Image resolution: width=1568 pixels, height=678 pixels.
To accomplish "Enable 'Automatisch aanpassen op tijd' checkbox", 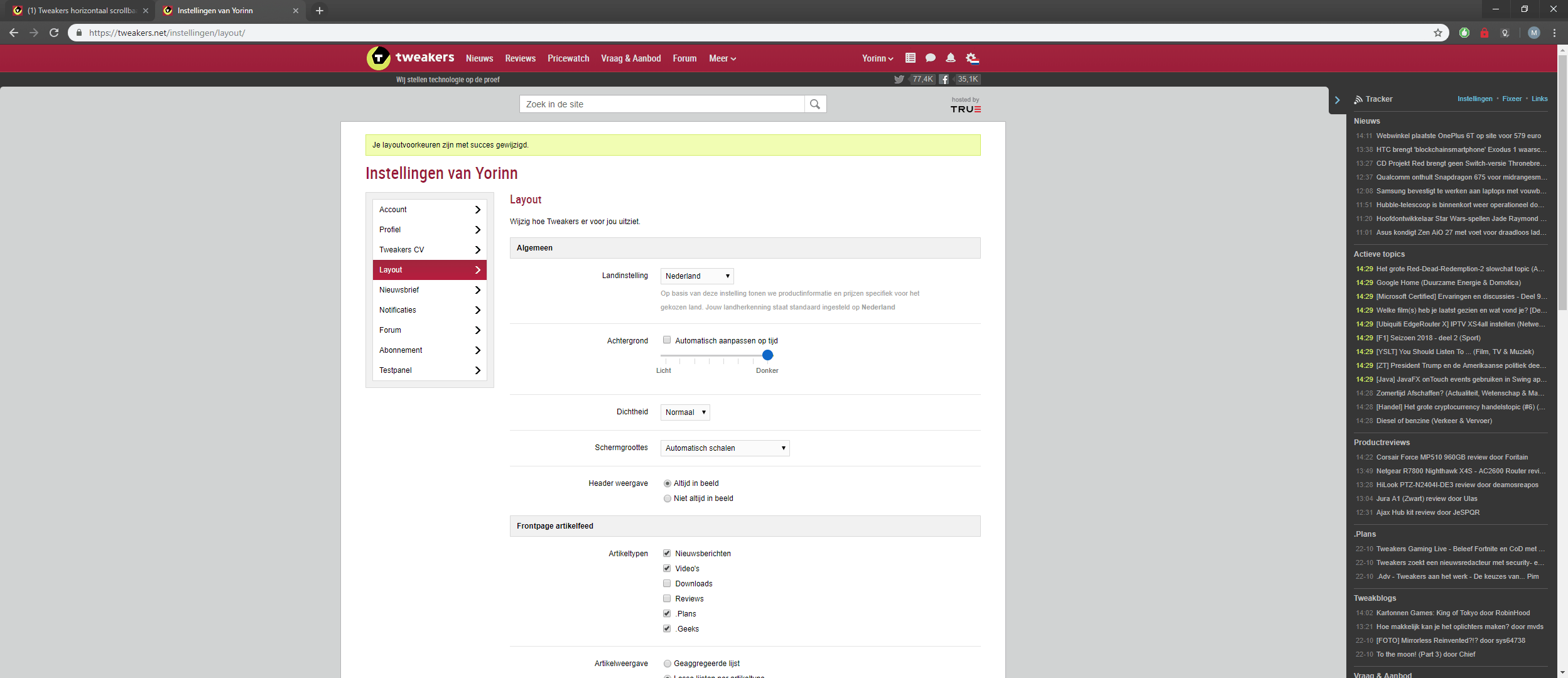I will tap(667, 340).
